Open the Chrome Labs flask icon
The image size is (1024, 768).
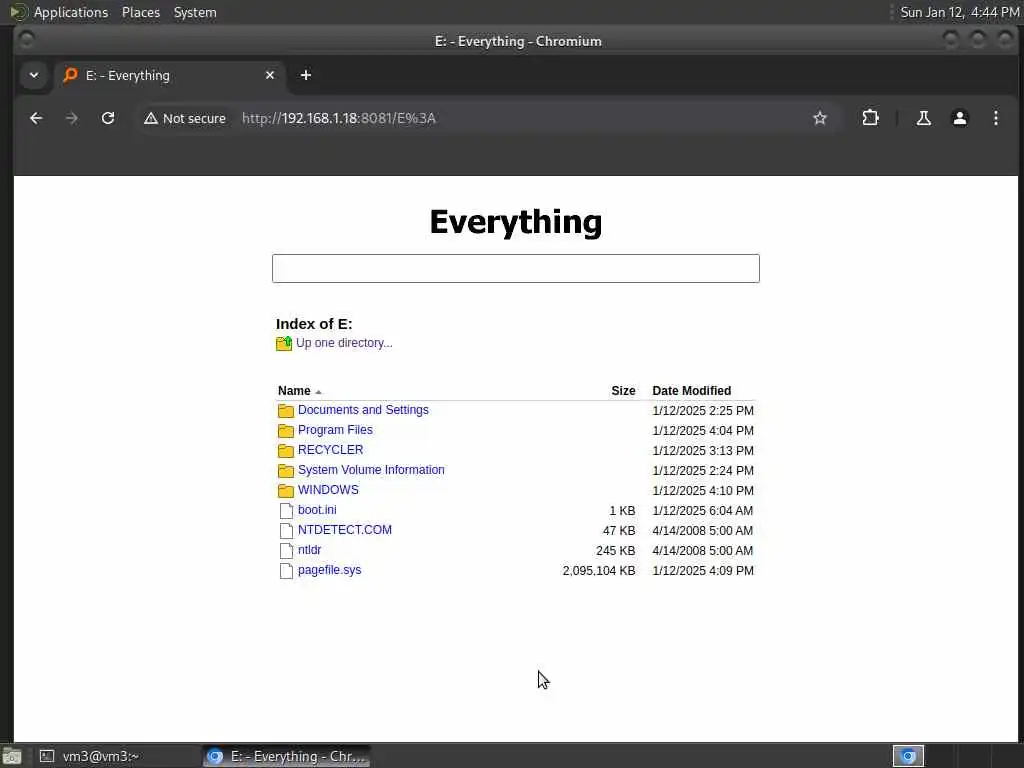click(923, 118)
